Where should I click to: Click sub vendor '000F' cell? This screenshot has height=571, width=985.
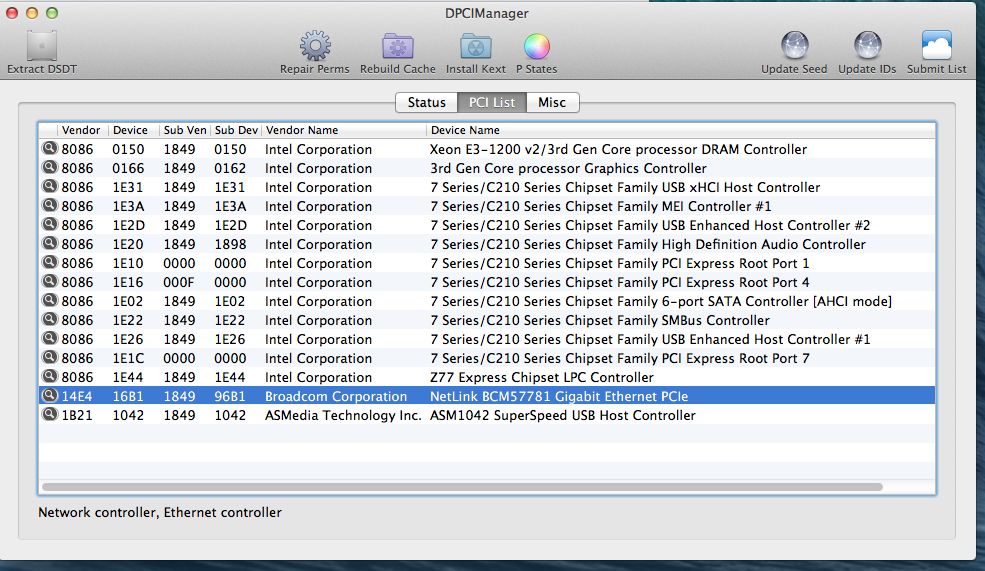coord(178,282)
